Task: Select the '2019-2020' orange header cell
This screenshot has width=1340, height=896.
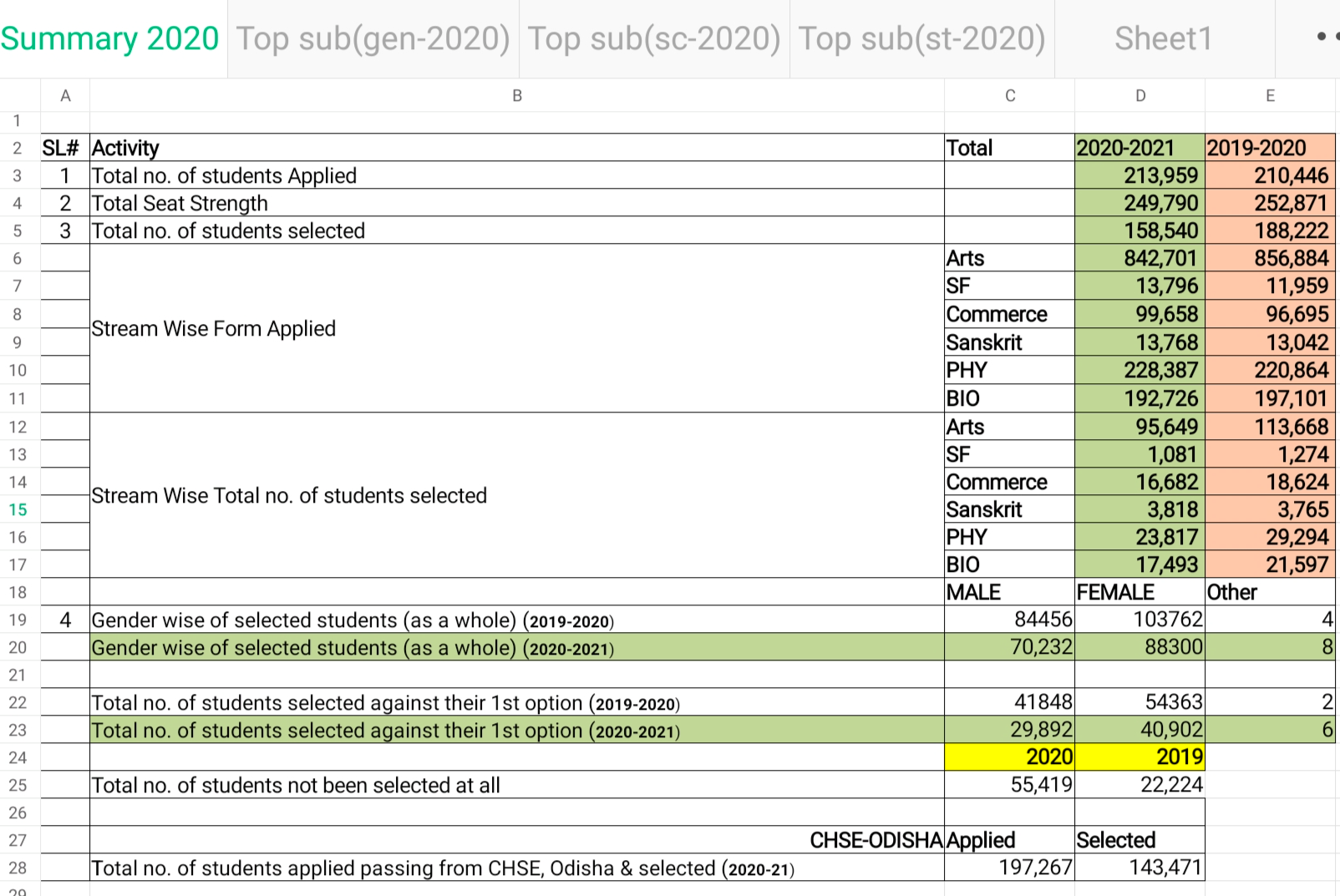Action: pos(1270,148)
